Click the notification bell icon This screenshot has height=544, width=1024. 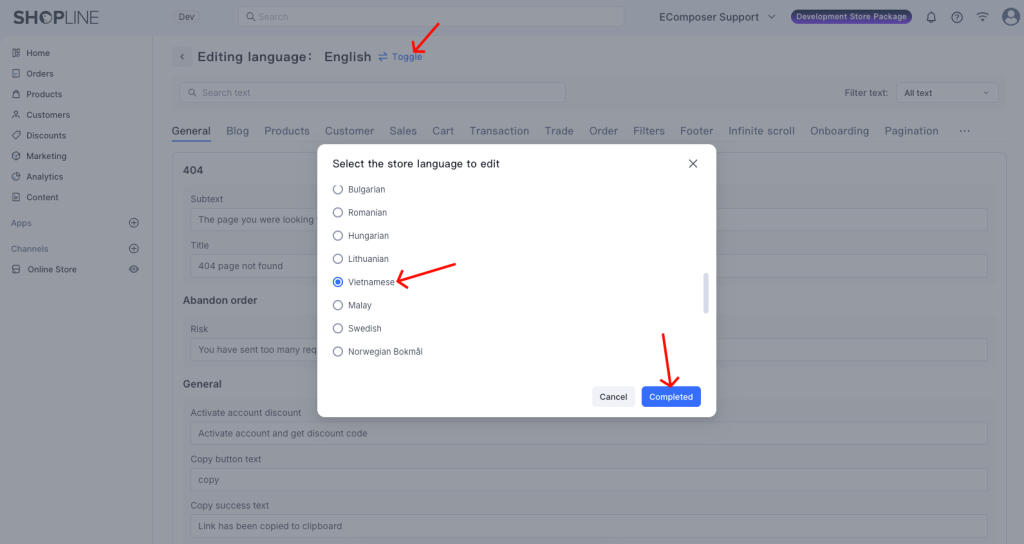[931, 17]
